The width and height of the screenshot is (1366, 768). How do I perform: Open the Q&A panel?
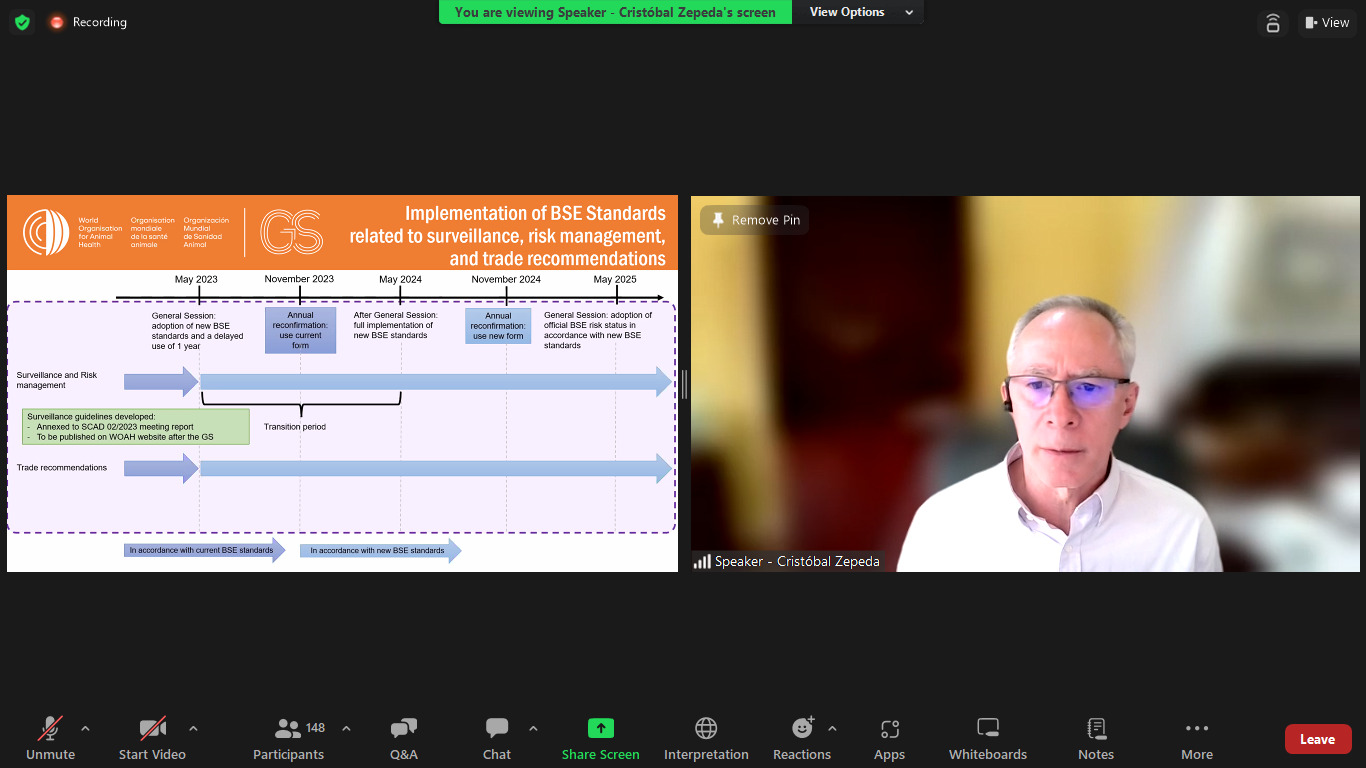[403, 738]
